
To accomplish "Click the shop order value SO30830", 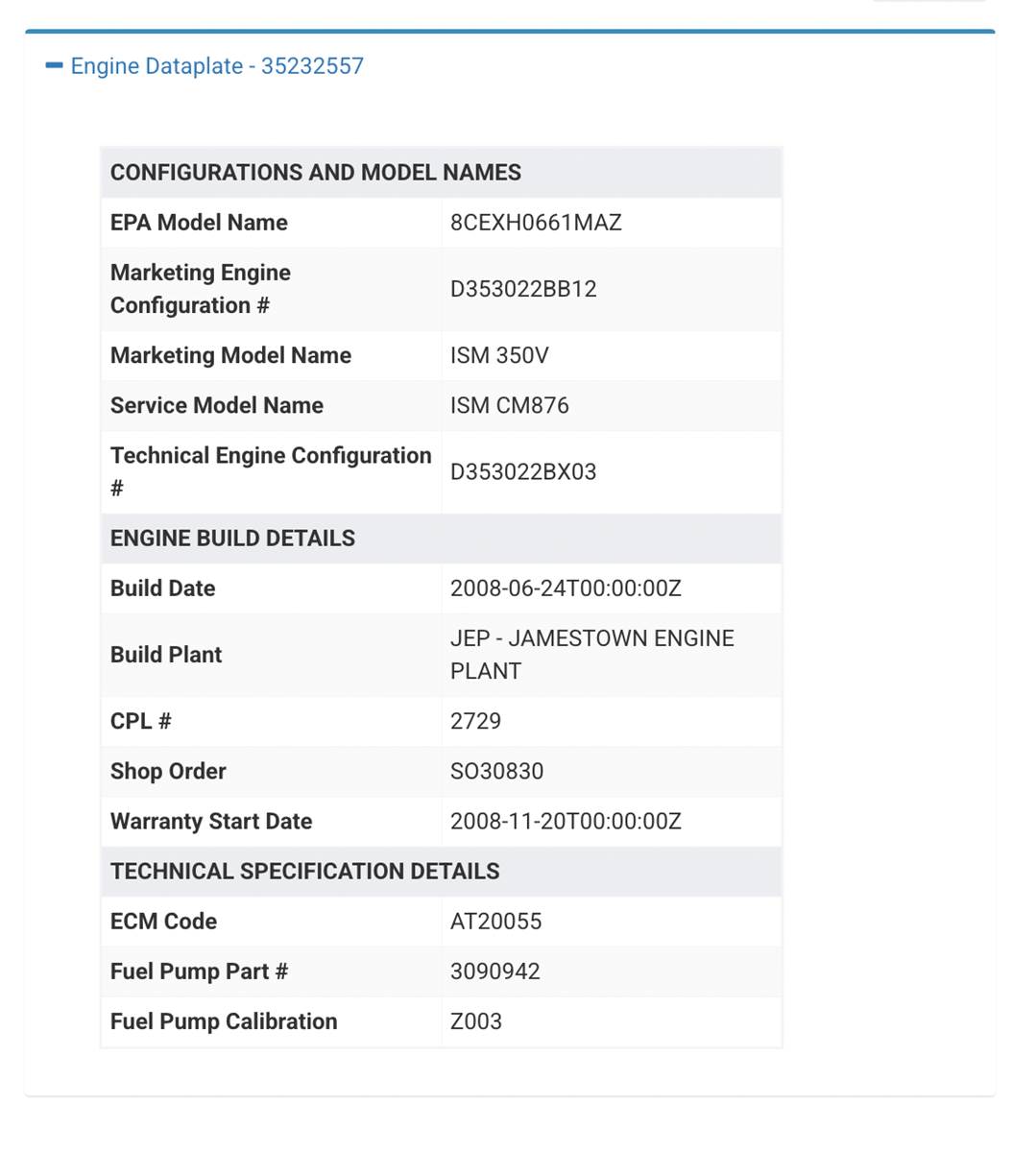I will click(496, 772).
